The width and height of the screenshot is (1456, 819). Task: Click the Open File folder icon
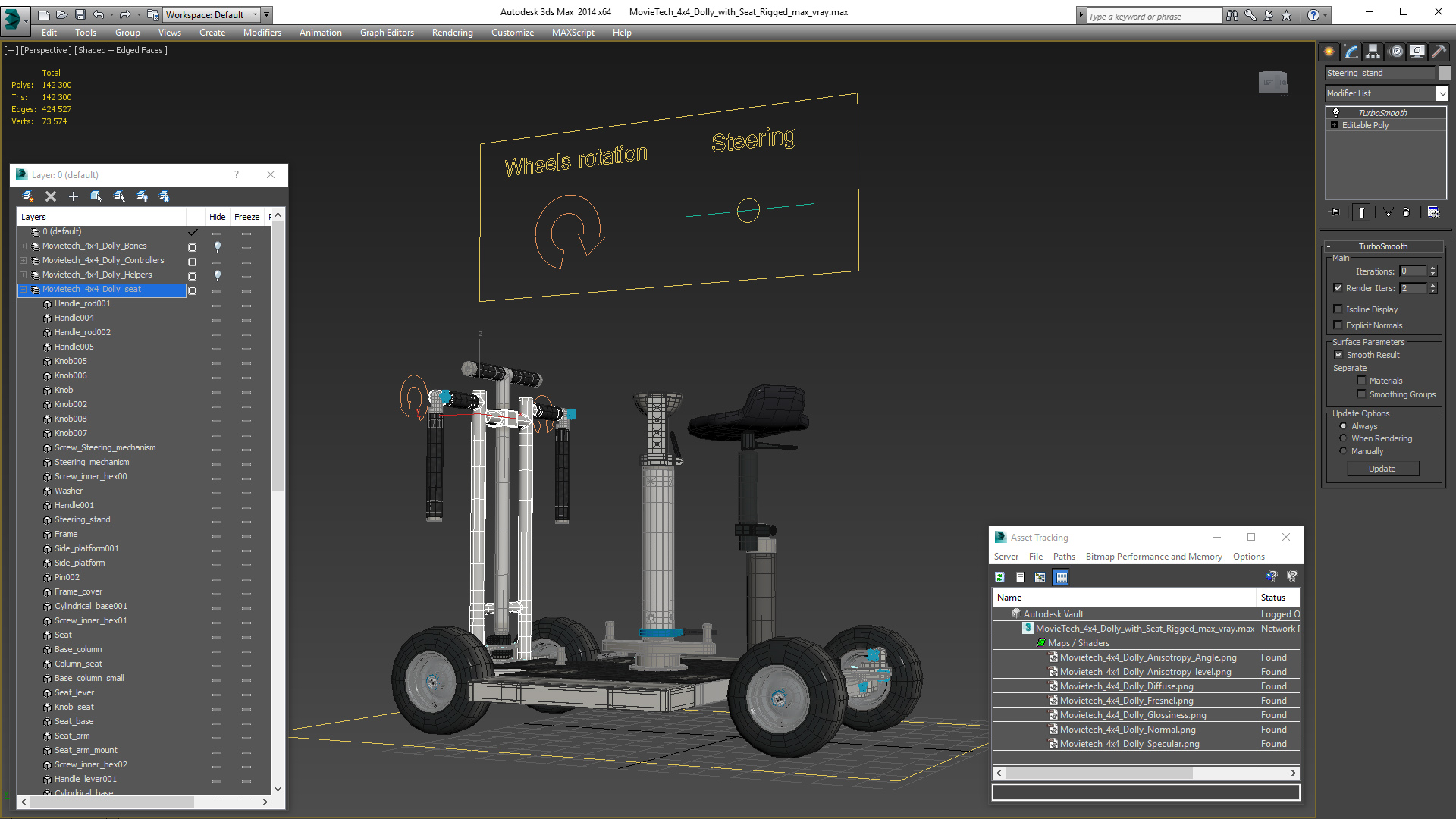(x=61, y=14)
